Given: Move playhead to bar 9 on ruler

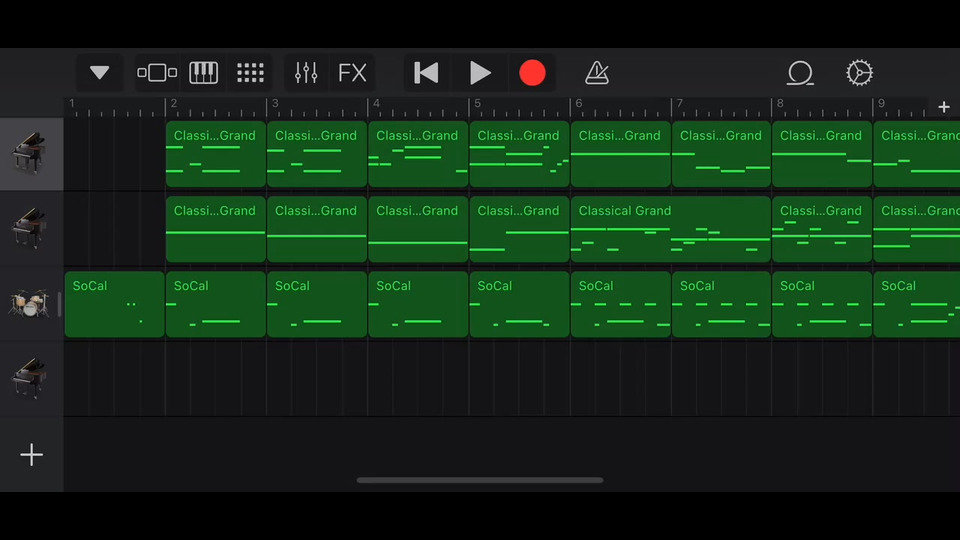Looking at the screenshot, I should pyautogui.click(x=882, y=103).
